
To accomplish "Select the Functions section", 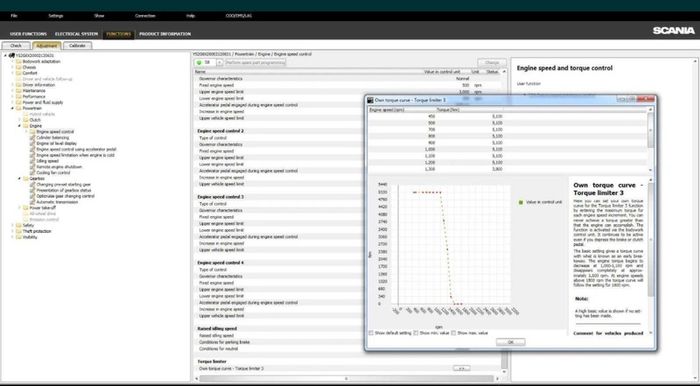I will [118, 34].
